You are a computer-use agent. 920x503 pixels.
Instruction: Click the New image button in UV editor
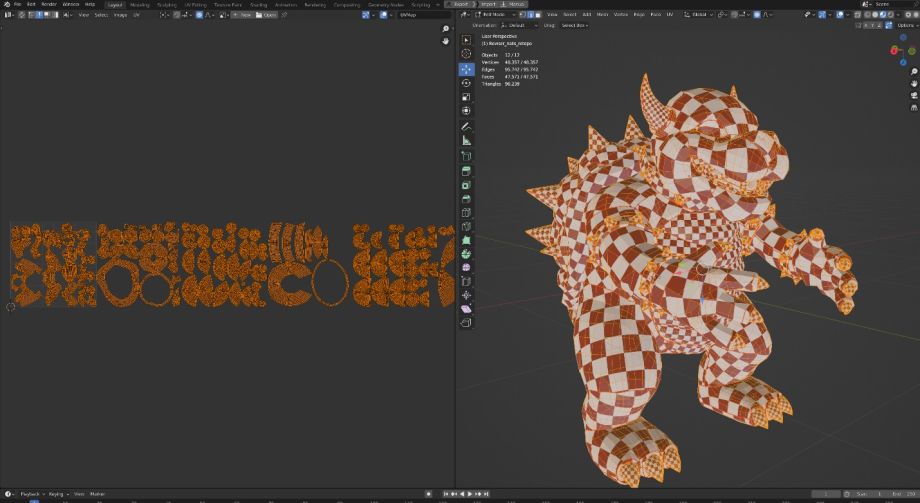click(242, 15)
